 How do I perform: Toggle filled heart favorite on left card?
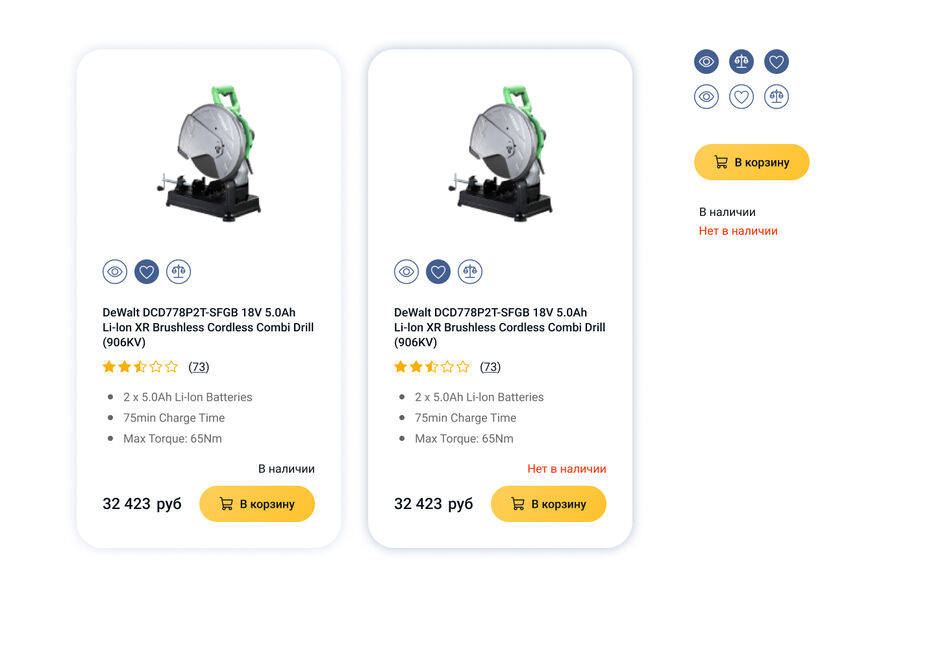coord(147,272)
